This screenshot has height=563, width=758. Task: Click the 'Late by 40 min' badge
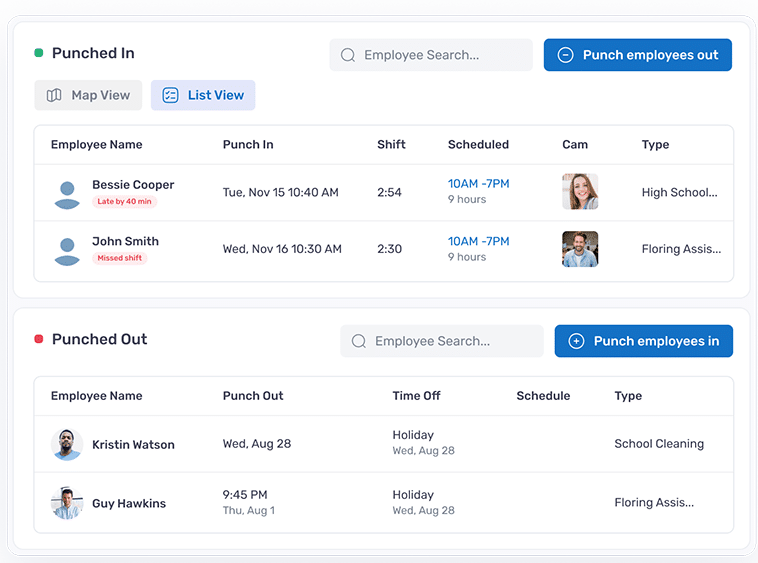tap(125, 202)
